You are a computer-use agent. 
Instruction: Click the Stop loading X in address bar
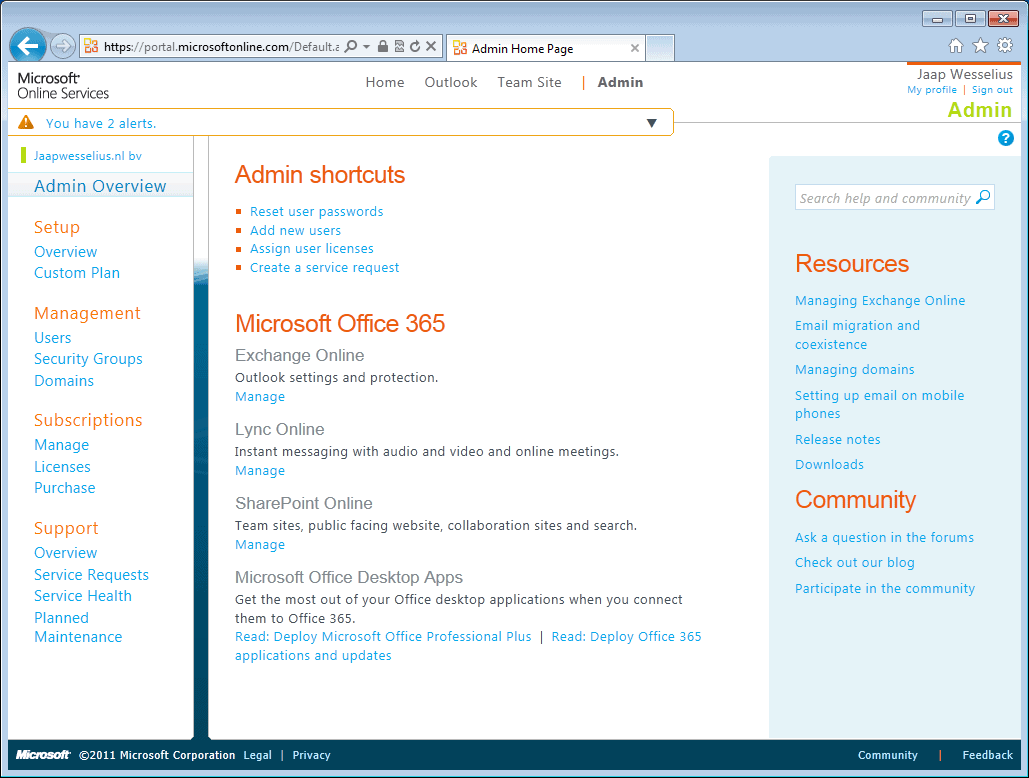click(431, 47)
